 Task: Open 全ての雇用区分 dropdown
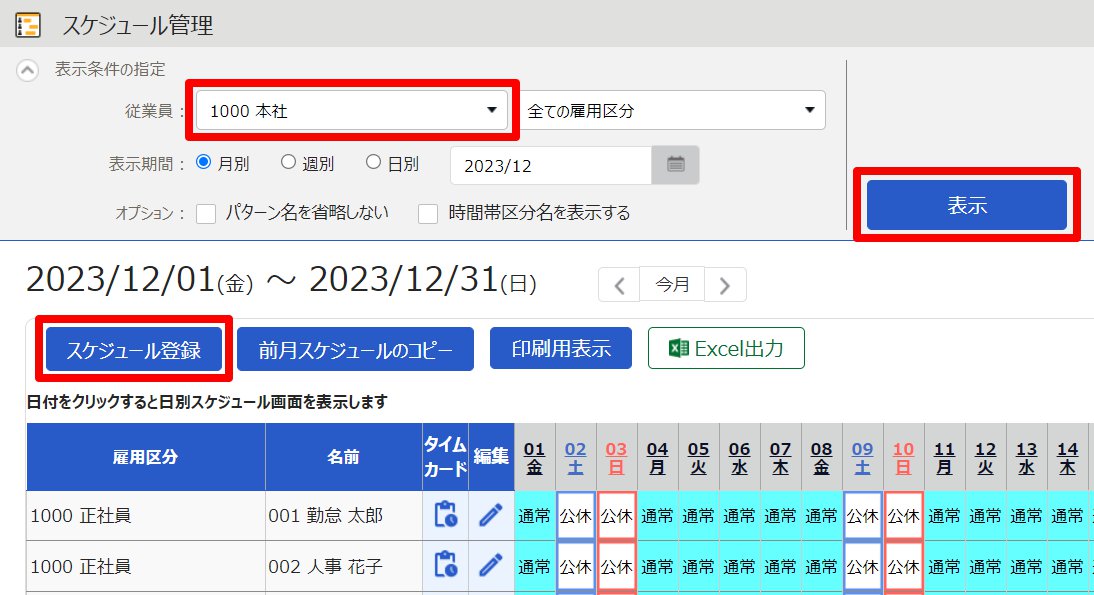tap(673, 110)
